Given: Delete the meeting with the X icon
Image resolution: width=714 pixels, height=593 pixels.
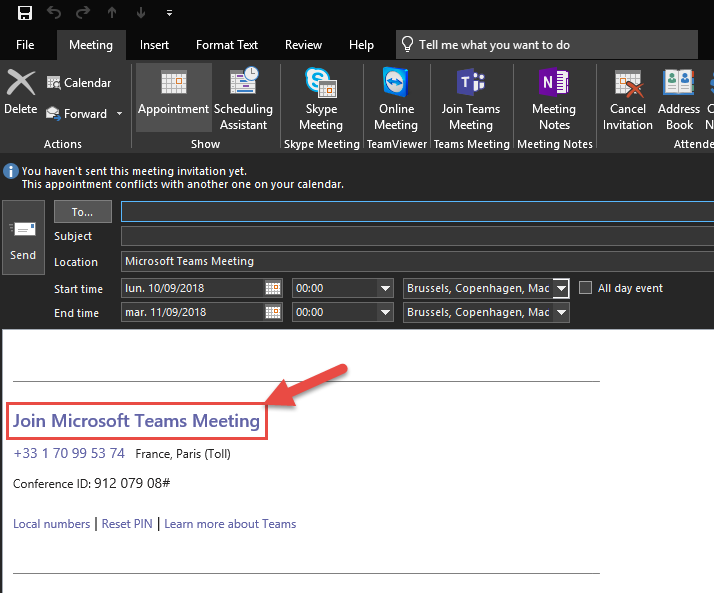Looking at the screenshot, I should click(x=20, y=92).
